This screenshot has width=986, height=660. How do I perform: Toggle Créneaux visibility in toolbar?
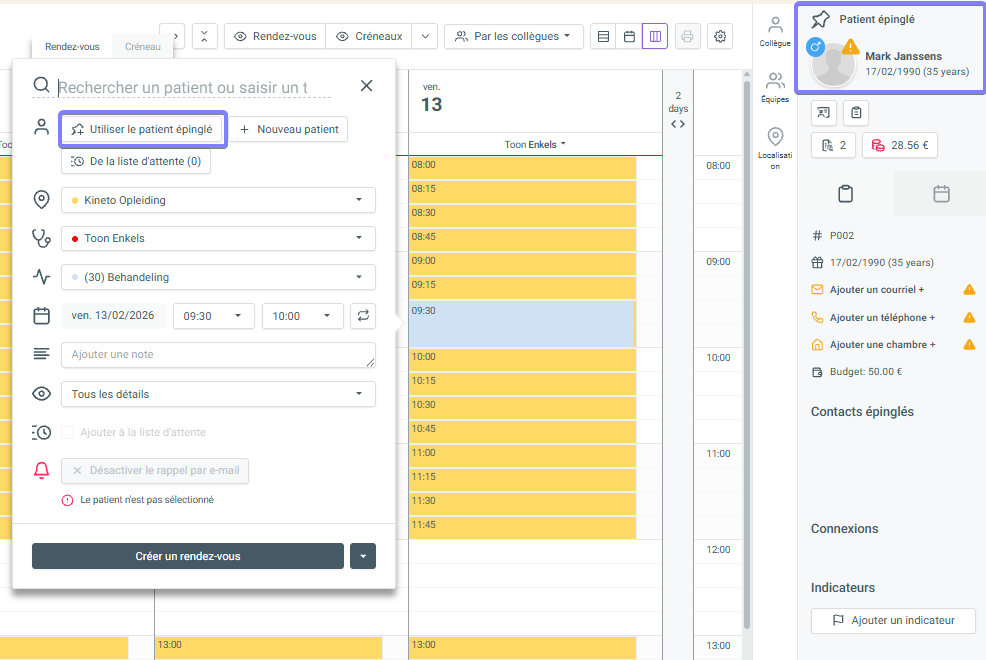pyautogui.click(x=369, y=37)
